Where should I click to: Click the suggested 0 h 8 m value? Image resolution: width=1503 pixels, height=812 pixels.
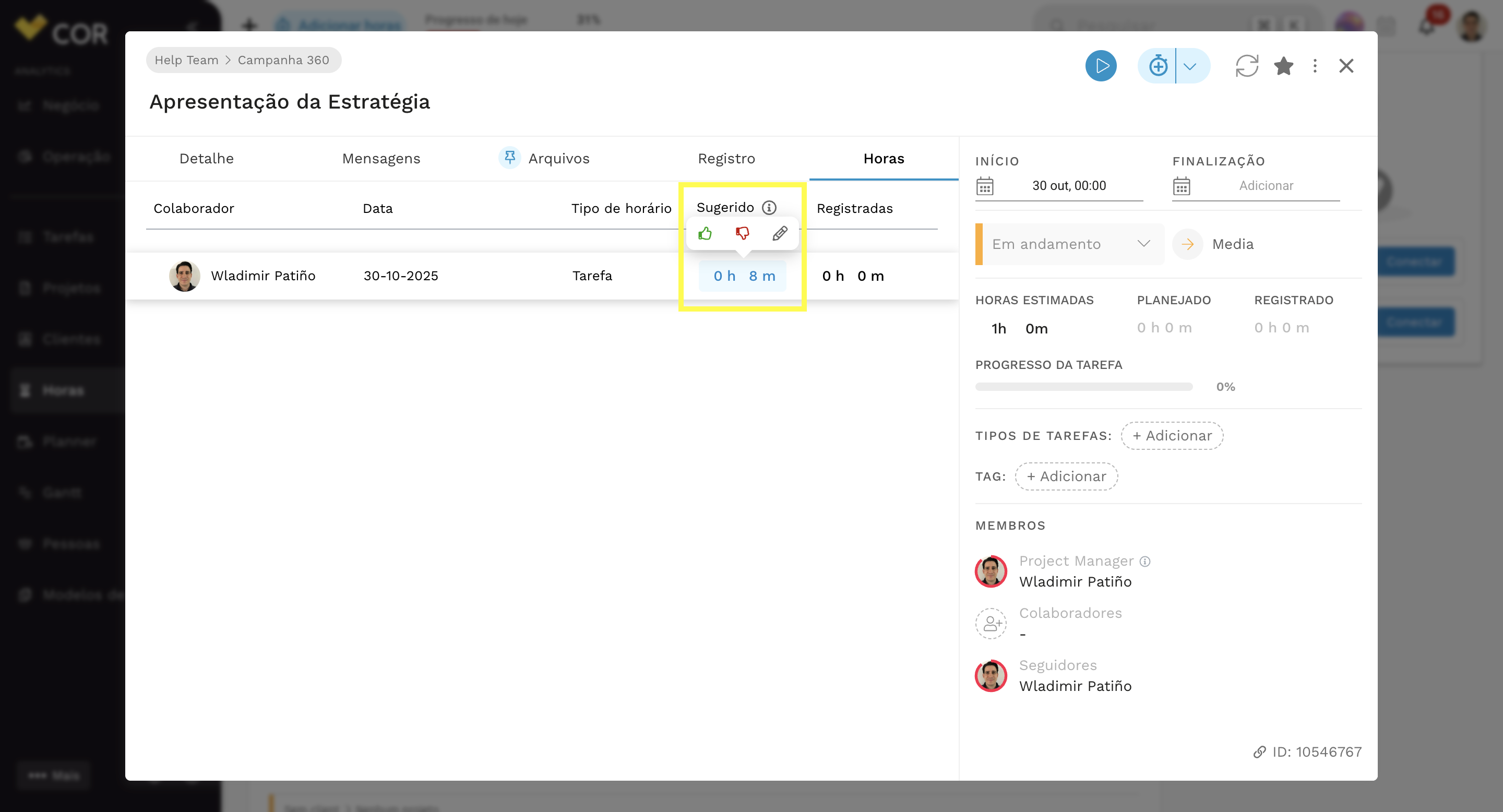coord(743,276)
